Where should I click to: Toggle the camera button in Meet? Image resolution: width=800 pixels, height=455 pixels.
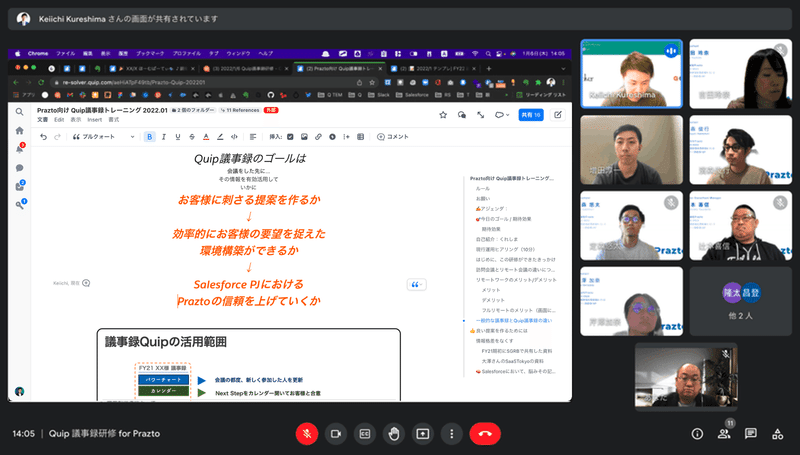point(336,434)
